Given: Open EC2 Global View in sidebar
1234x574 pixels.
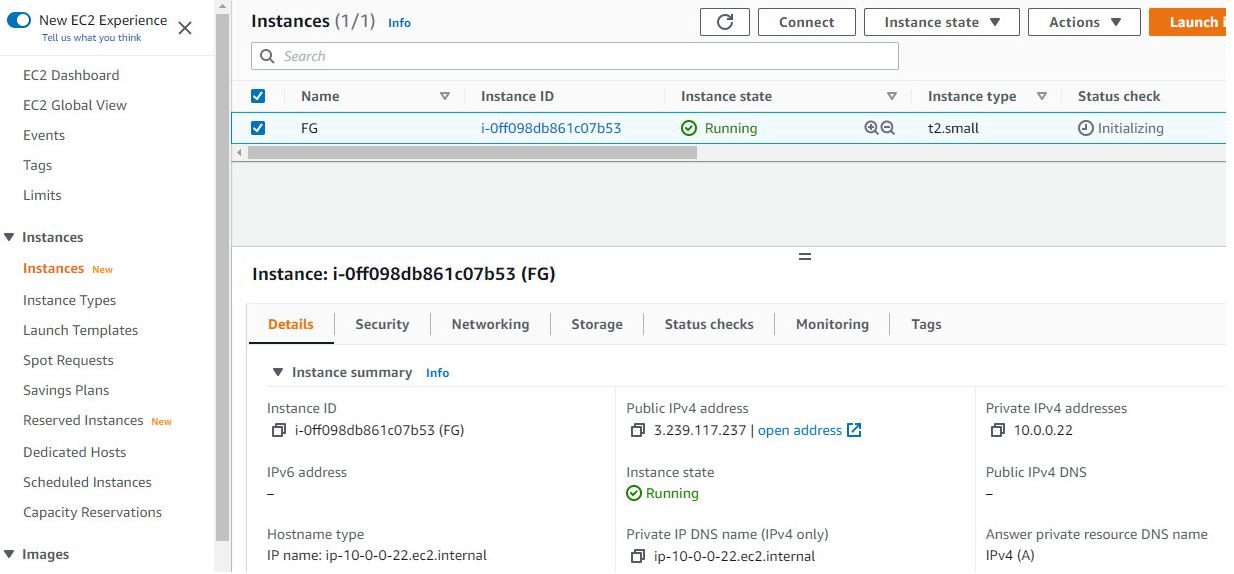Looking at the screenshot, I should (75, 105).
